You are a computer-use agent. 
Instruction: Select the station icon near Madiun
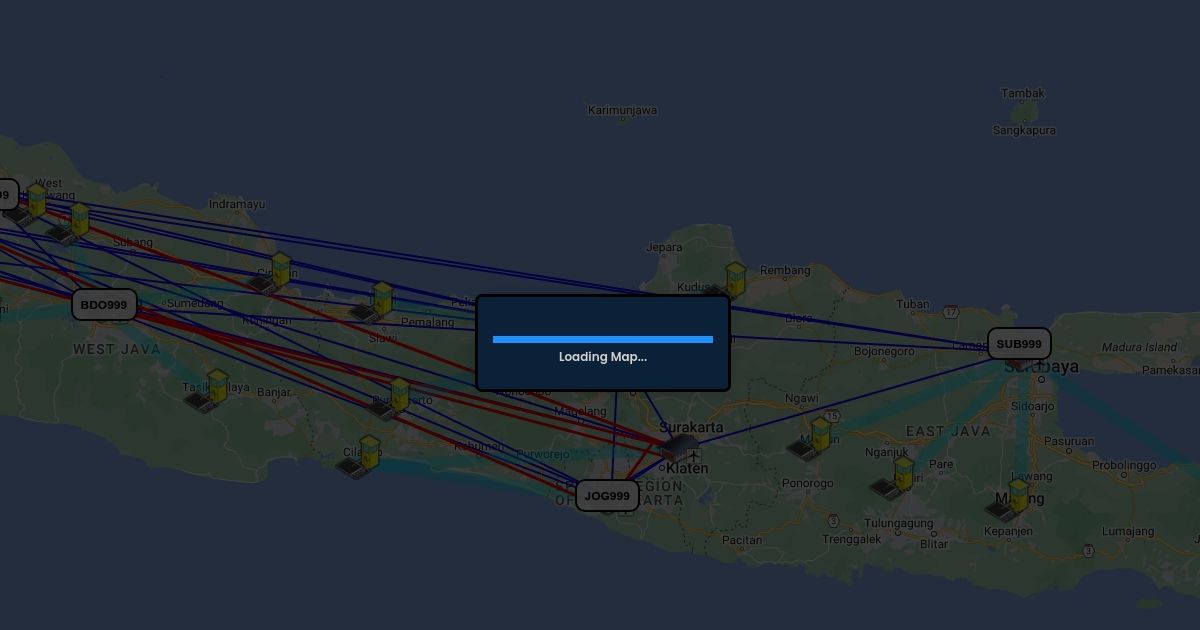click(814, 439)
